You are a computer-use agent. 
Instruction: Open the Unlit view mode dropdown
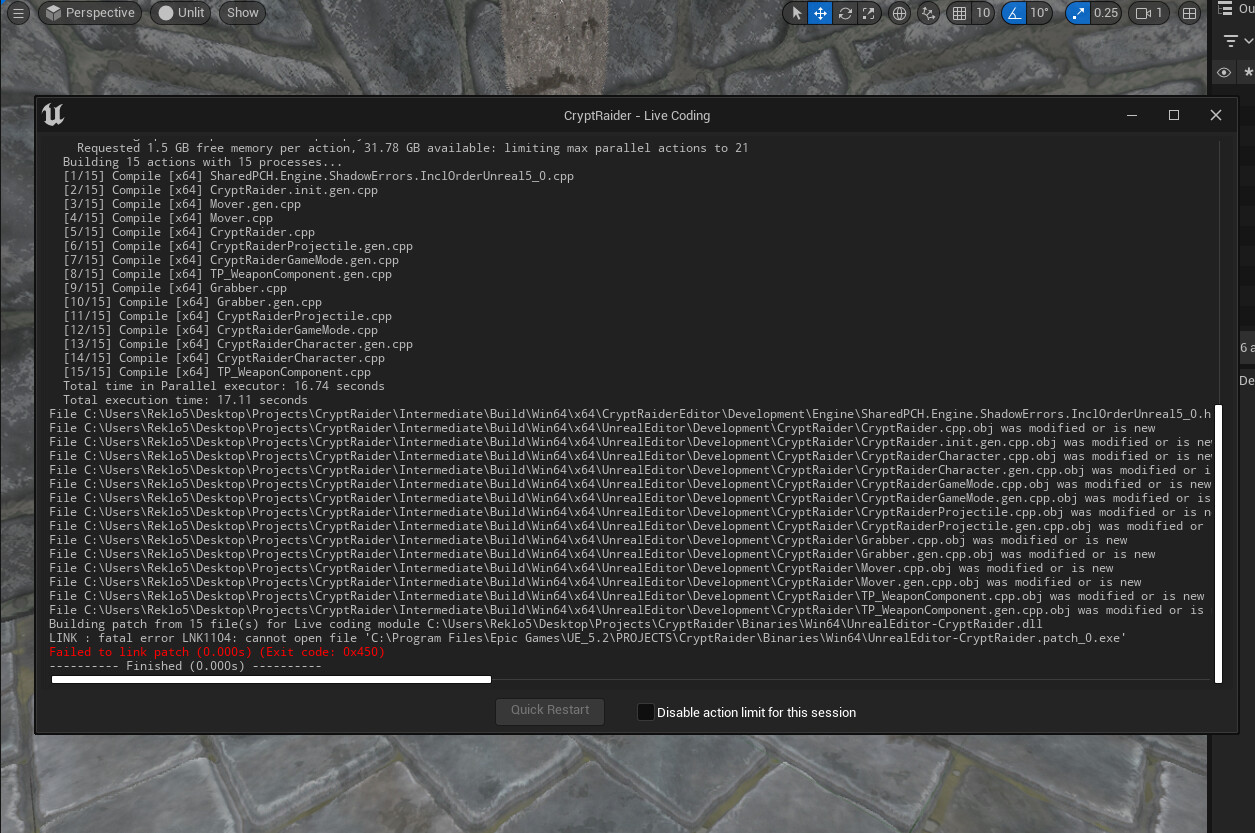pos(180,13)
